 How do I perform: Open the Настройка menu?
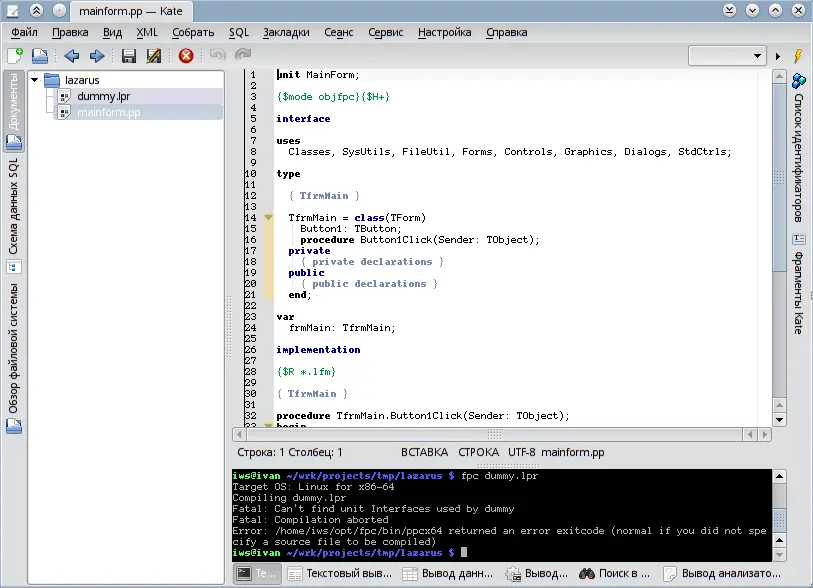point(444,32)
